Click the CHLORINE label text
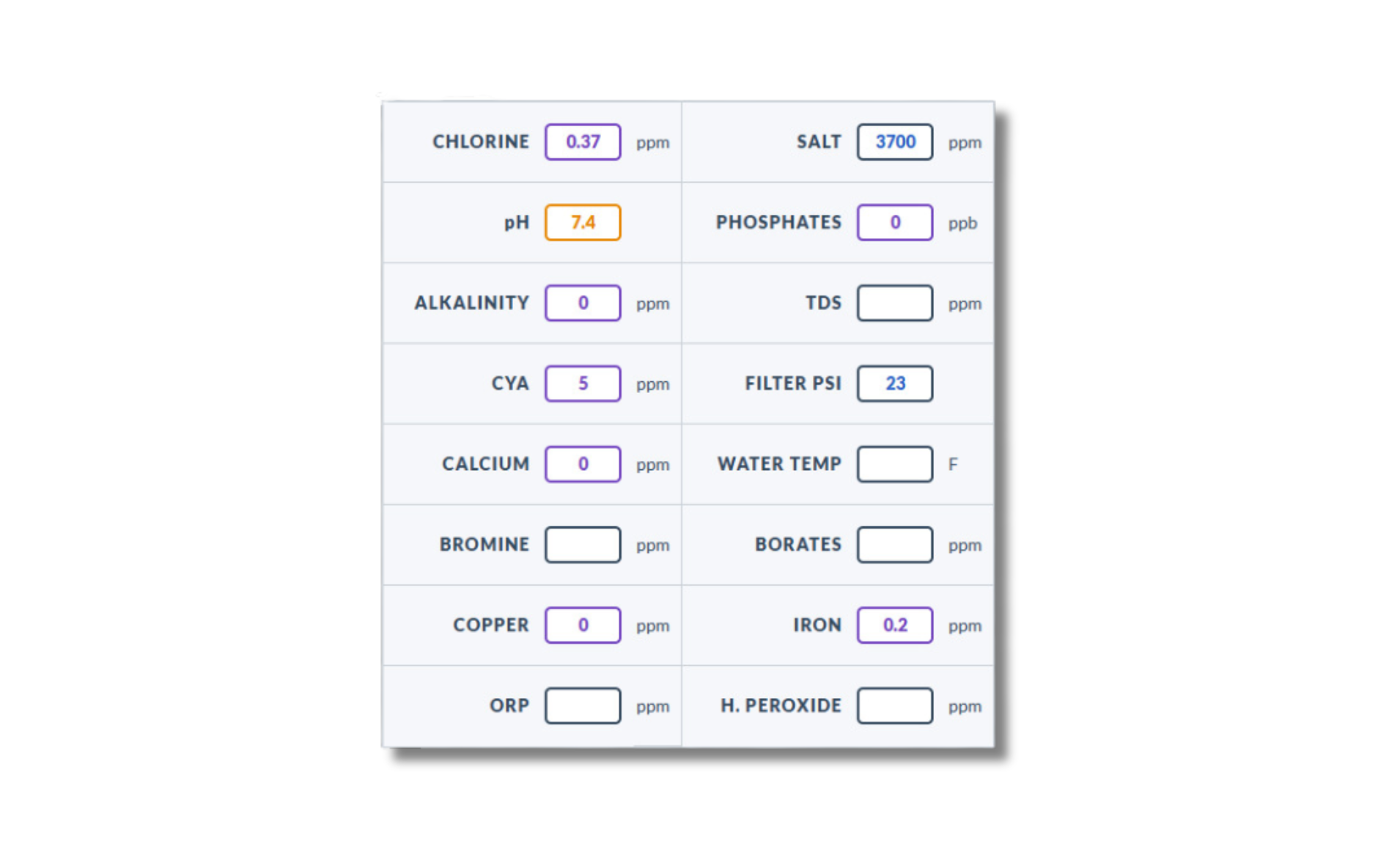1400x849 pixels. (480, 141)
